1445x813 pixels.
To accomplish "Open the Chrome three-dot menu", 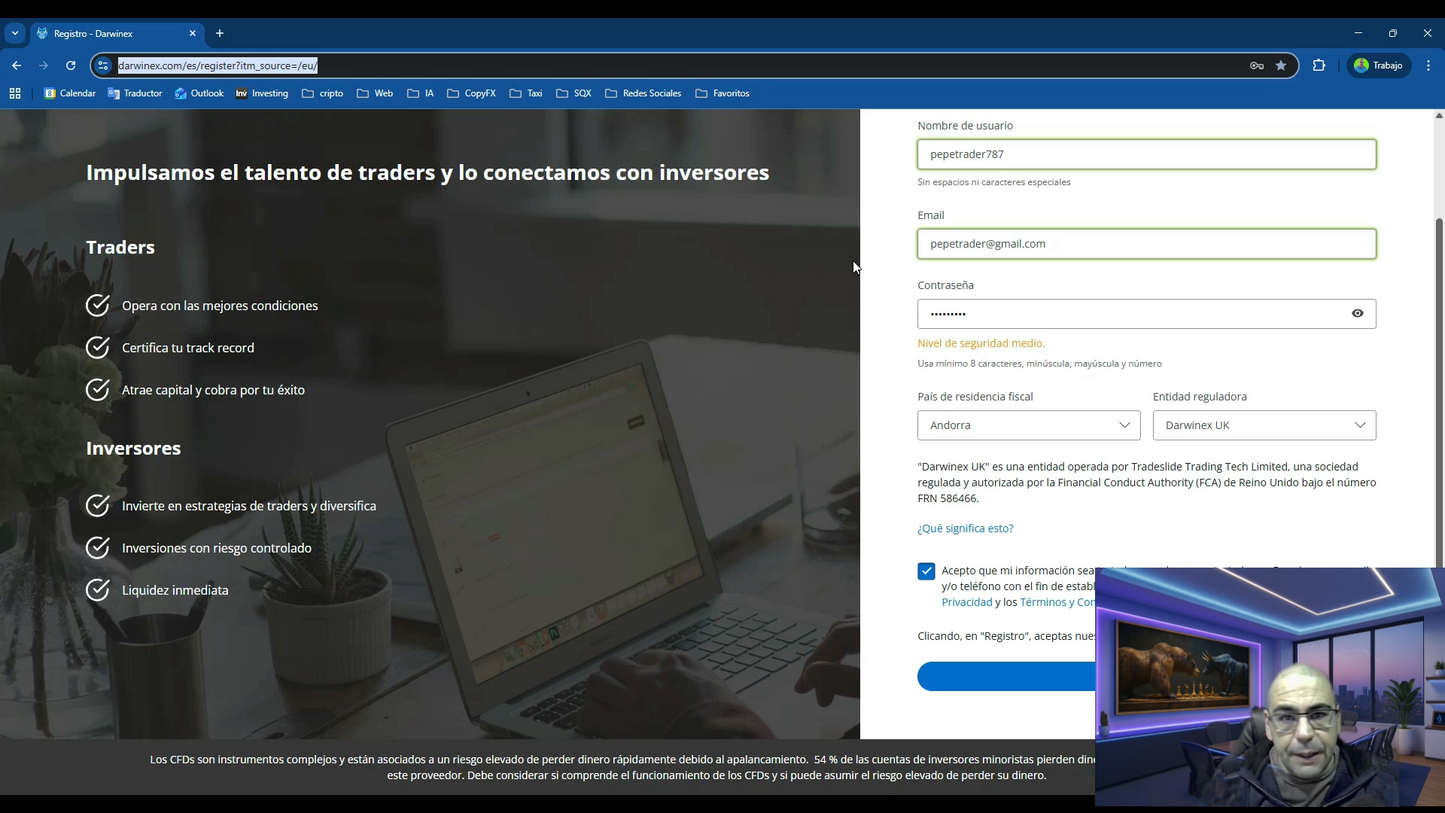I will click(1428, 65).
